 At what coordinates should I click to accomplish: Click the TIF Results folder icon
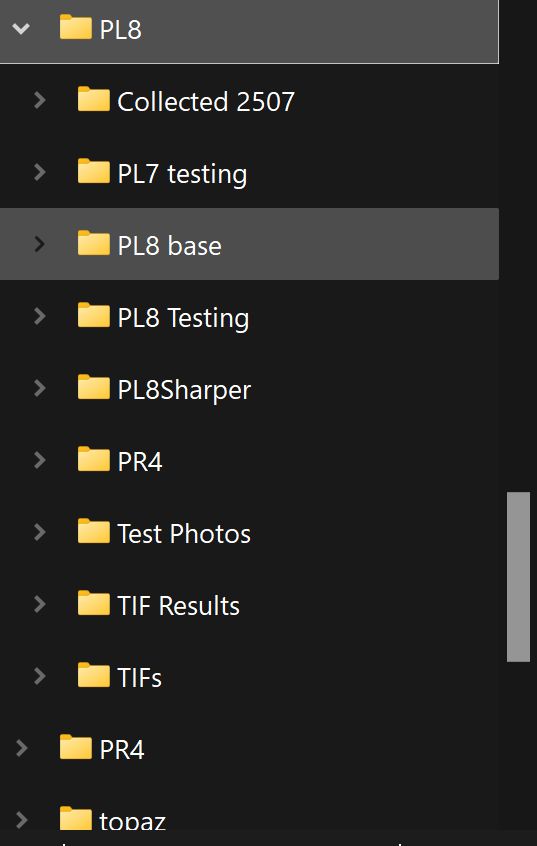coord(93,603)
